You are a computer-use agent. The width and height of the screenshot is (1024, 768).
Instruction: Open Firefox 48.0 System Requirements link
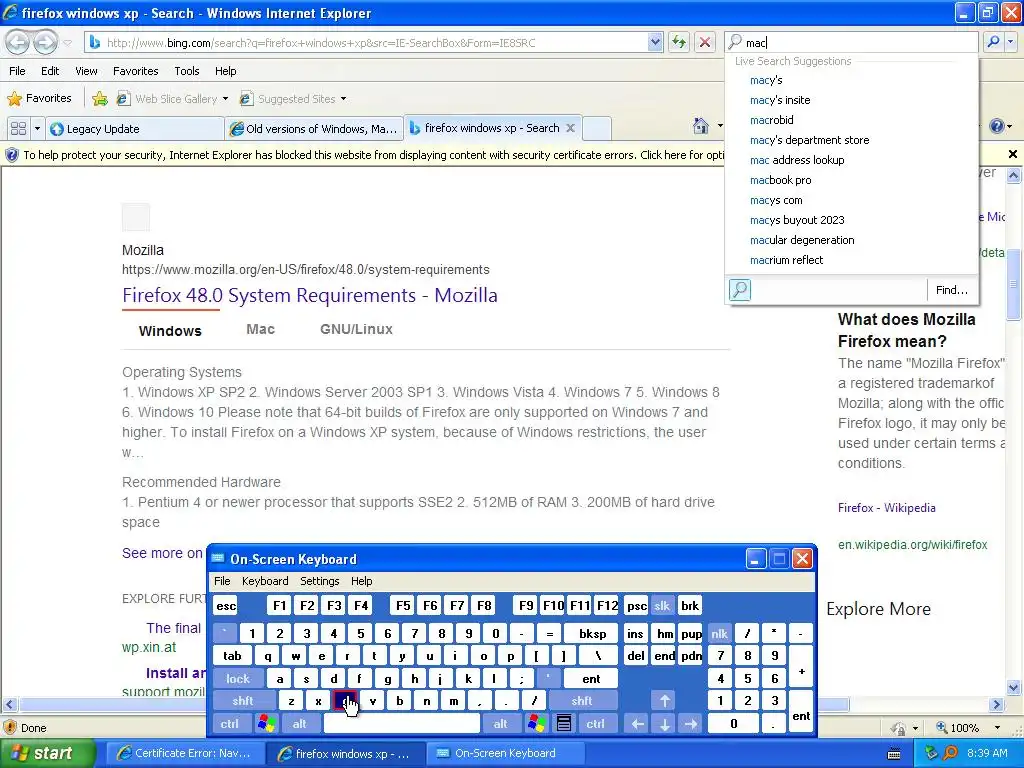310,295
